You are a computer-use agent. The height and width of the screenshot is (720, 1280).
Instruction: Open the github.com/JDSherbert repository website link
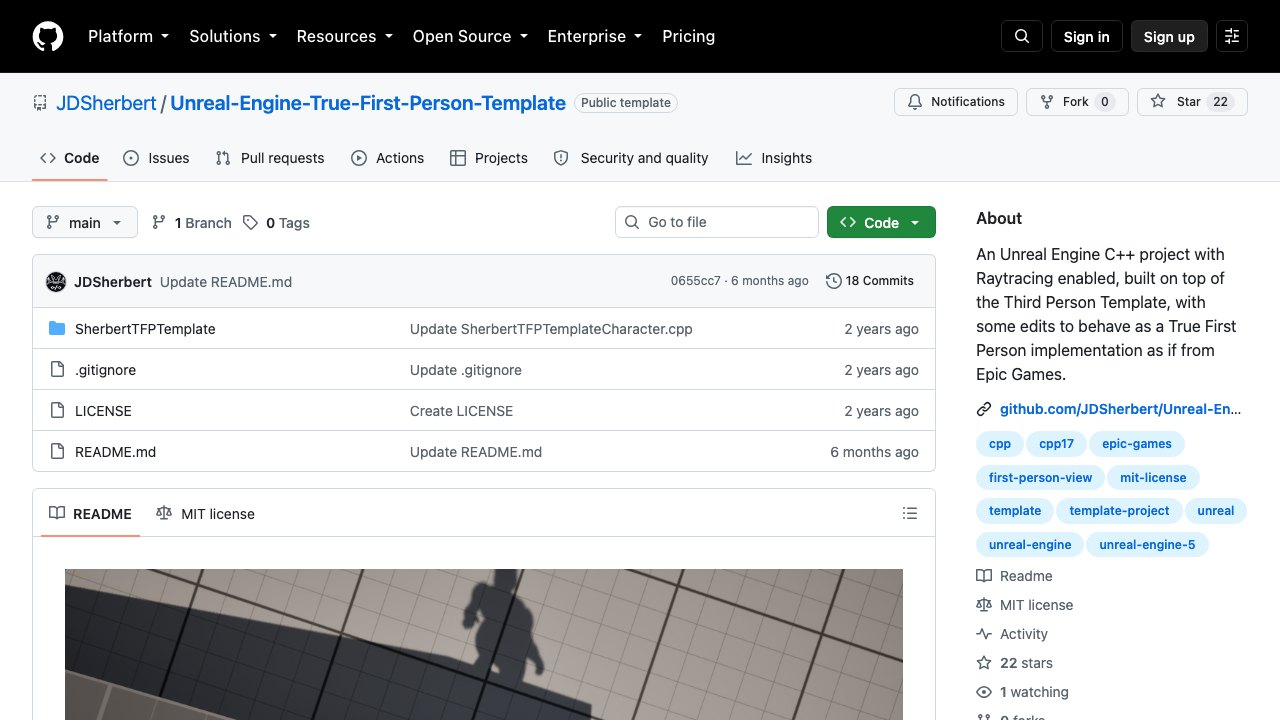point(1120,409)
